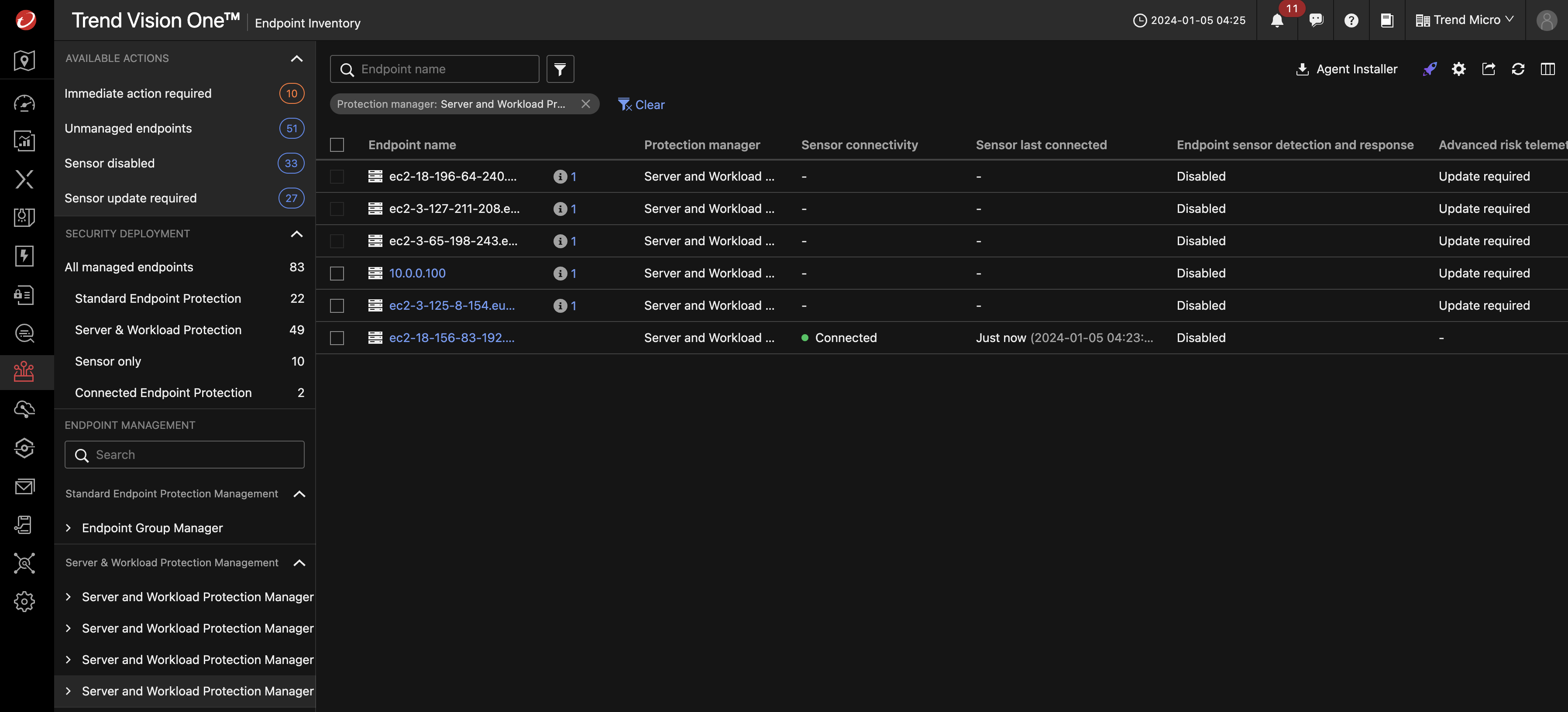The width and height of the screenshot is (1568, 712).
Task: Select Sensor only list
Action: click(185, 362)
